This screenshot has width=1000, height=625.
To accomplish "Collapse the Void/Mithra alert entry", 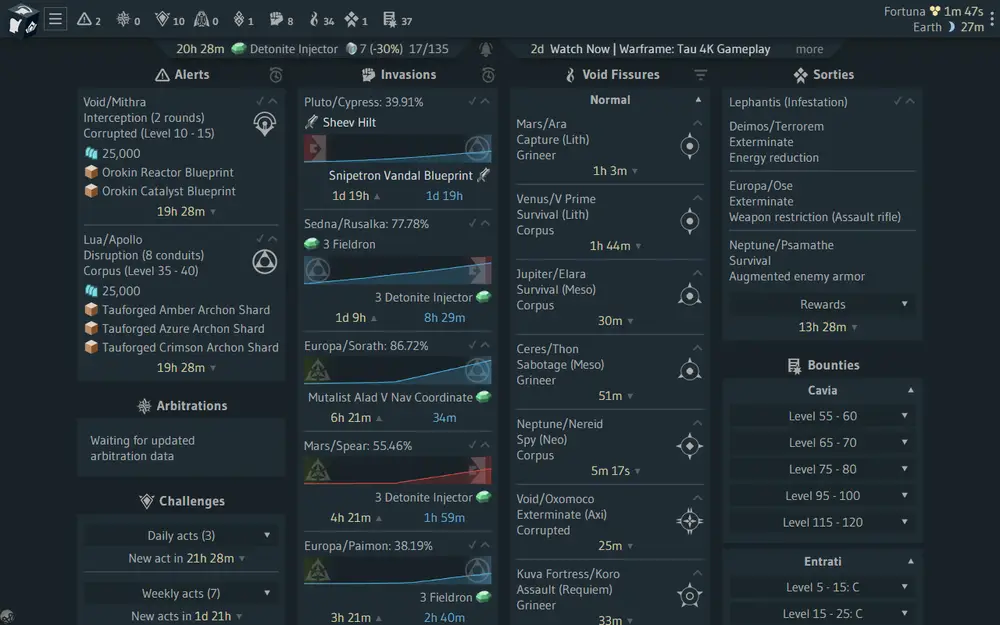I will coord(273,101).
